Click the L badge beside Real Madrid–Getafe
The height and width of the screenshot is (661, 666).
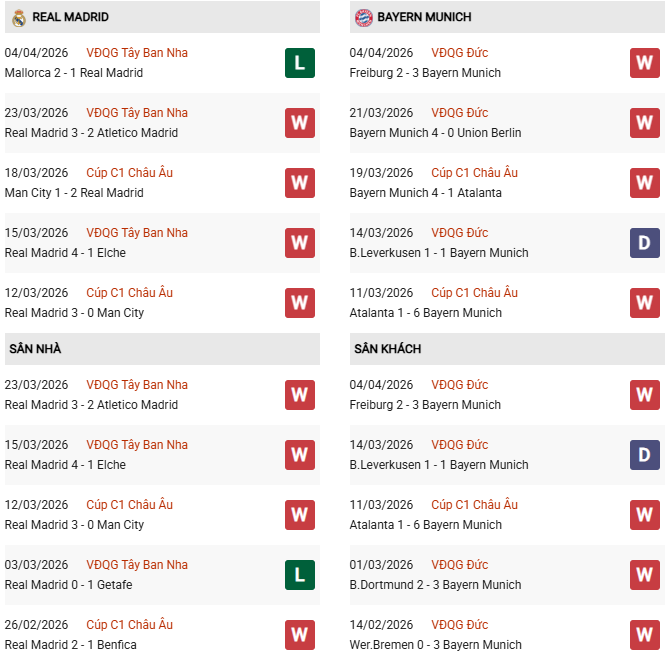[300, 575]
